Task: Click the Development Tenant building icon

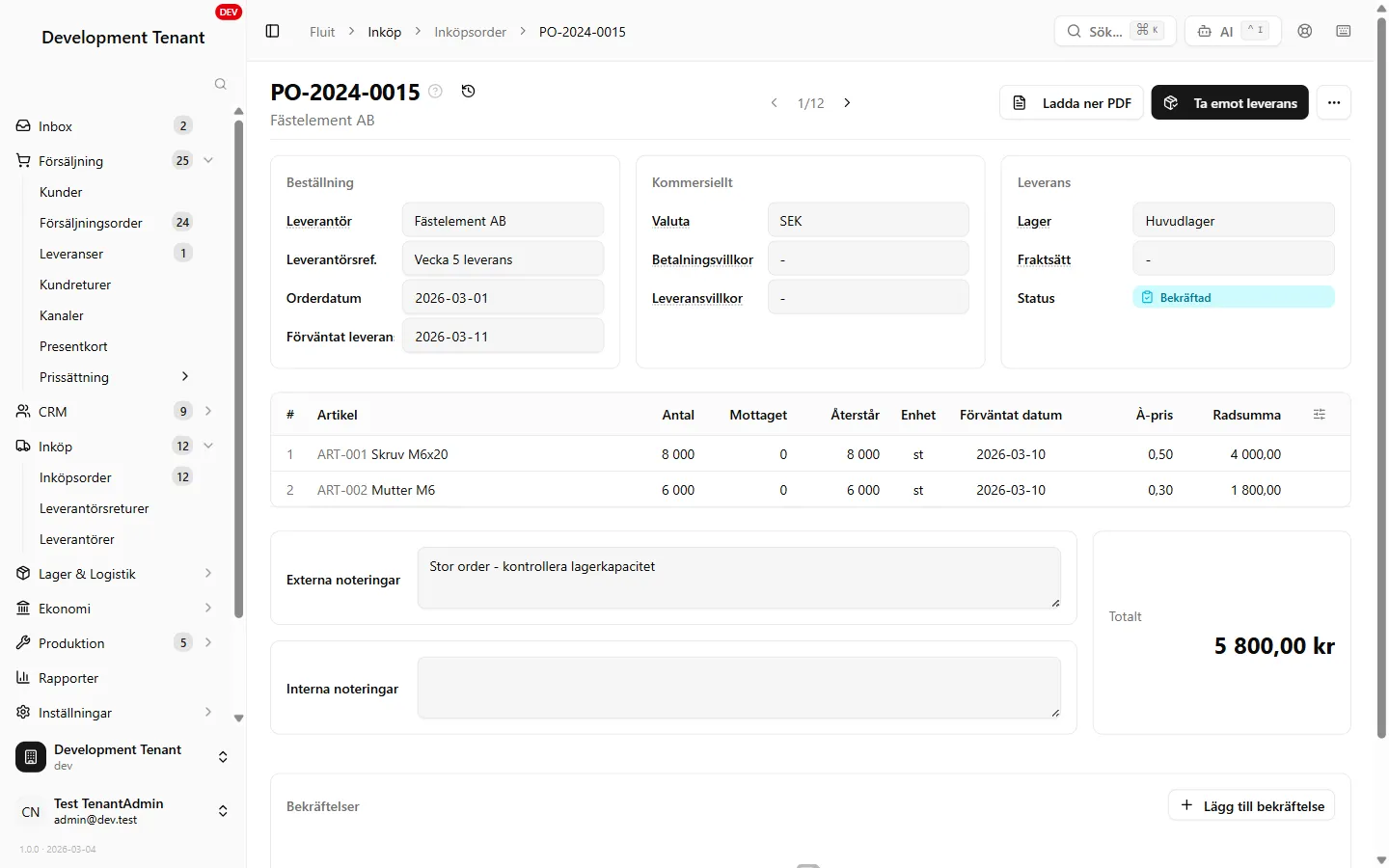Action: 31,757
